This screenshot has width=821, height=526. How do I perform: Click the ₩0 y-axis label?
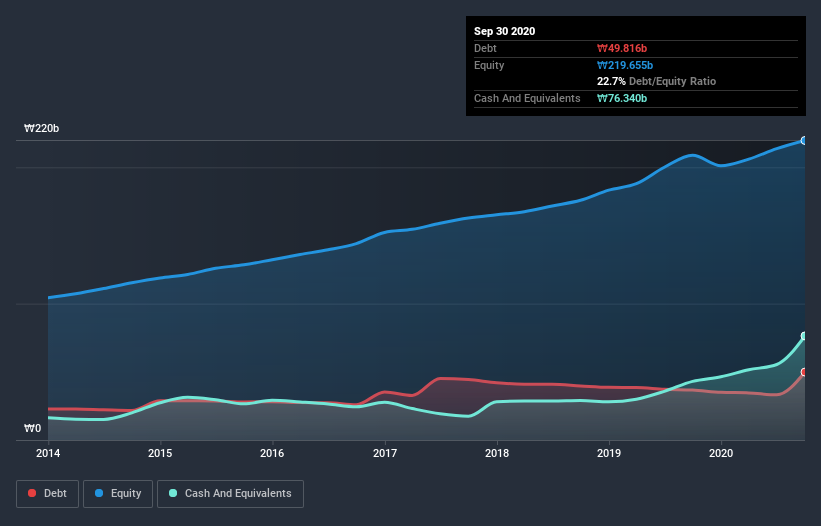click(x=32, y=429)
